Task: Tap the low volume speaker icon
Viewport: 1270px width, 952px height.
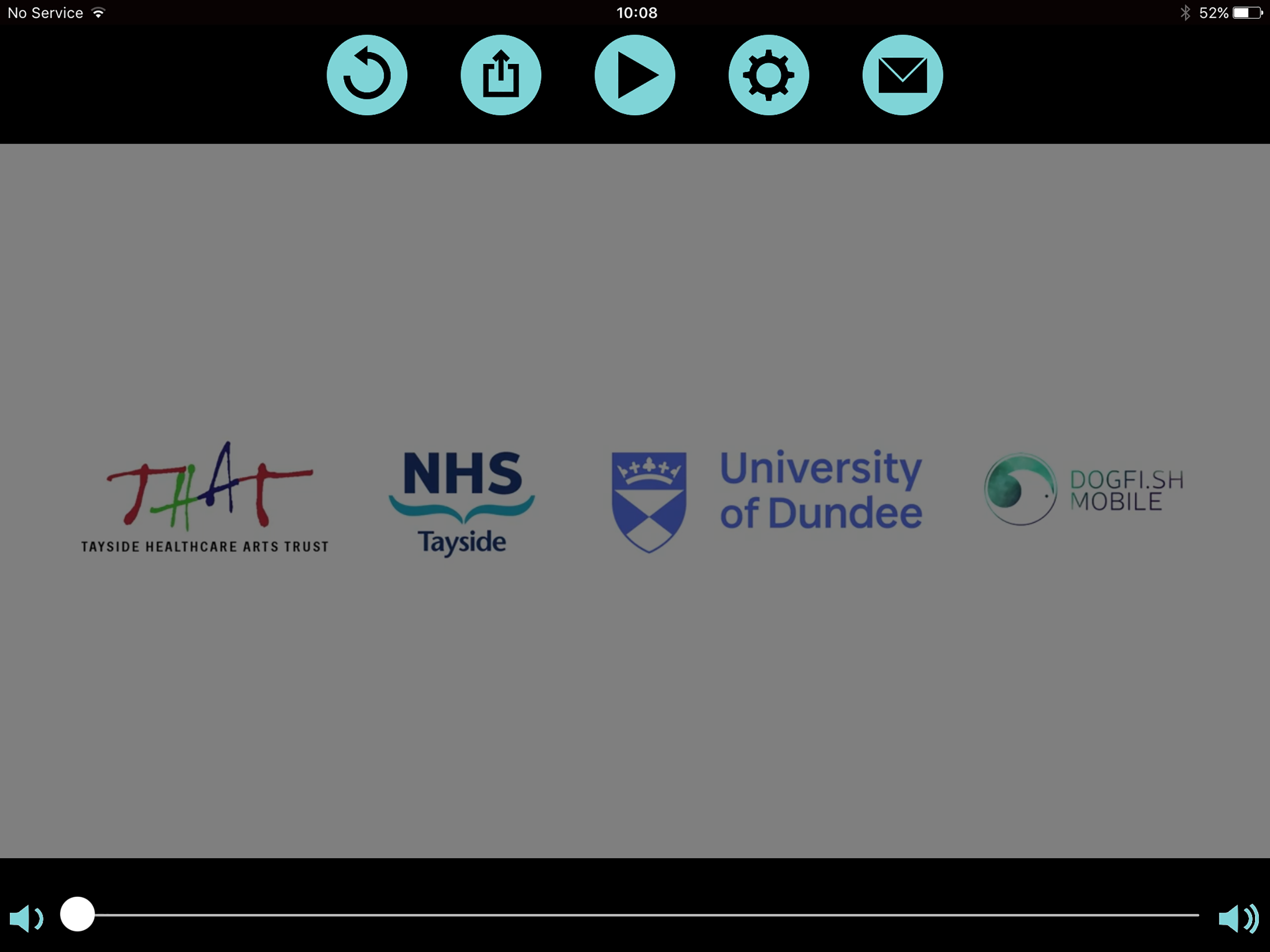Action: pos(26,918)
